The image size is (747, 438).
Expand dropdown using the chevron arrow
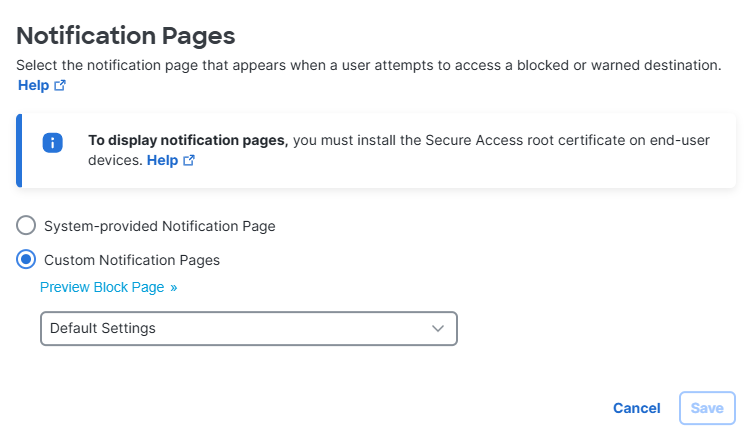(x=438, y=328)
